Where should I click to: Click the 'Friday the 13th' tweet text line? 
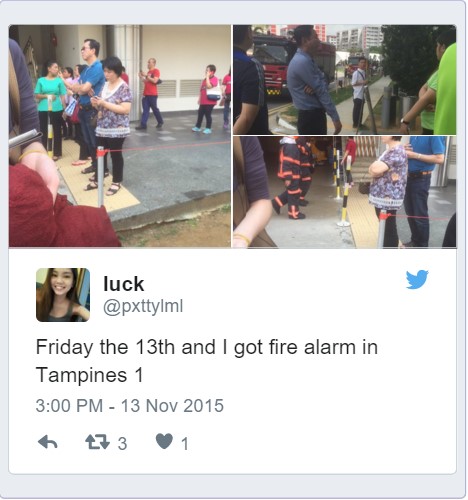[207, 347]
